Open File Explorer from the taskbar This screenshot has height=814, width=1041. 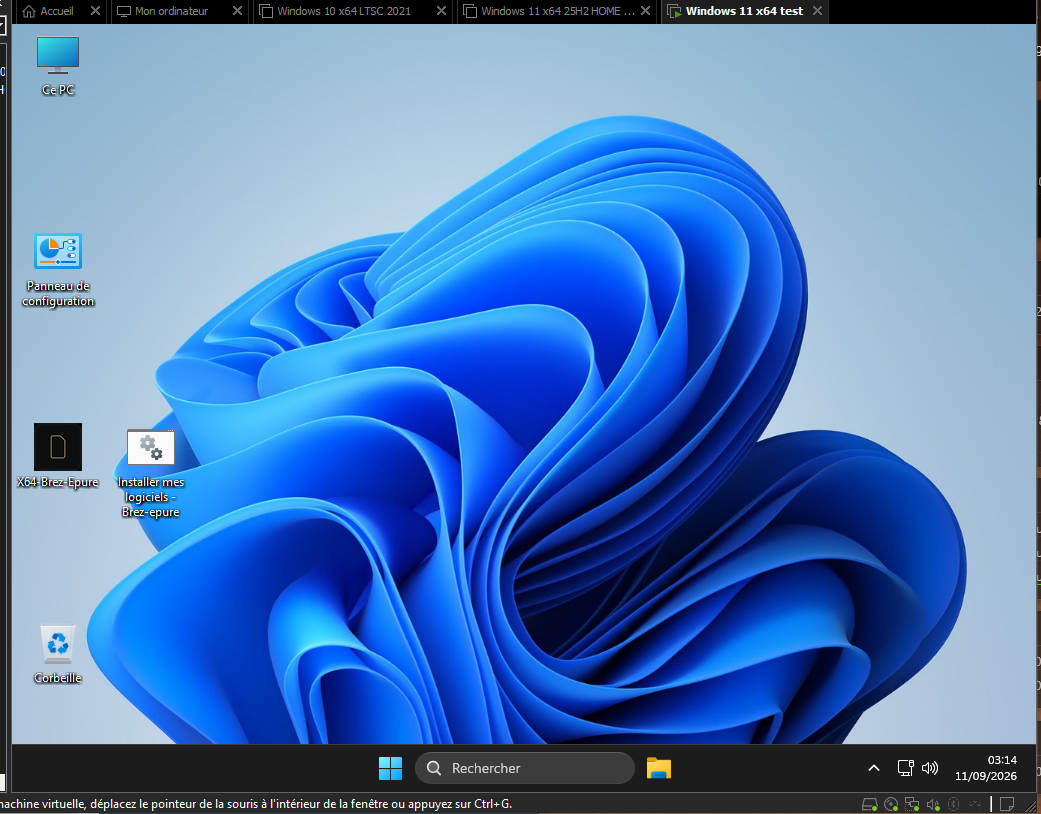[x=659, y=768]
